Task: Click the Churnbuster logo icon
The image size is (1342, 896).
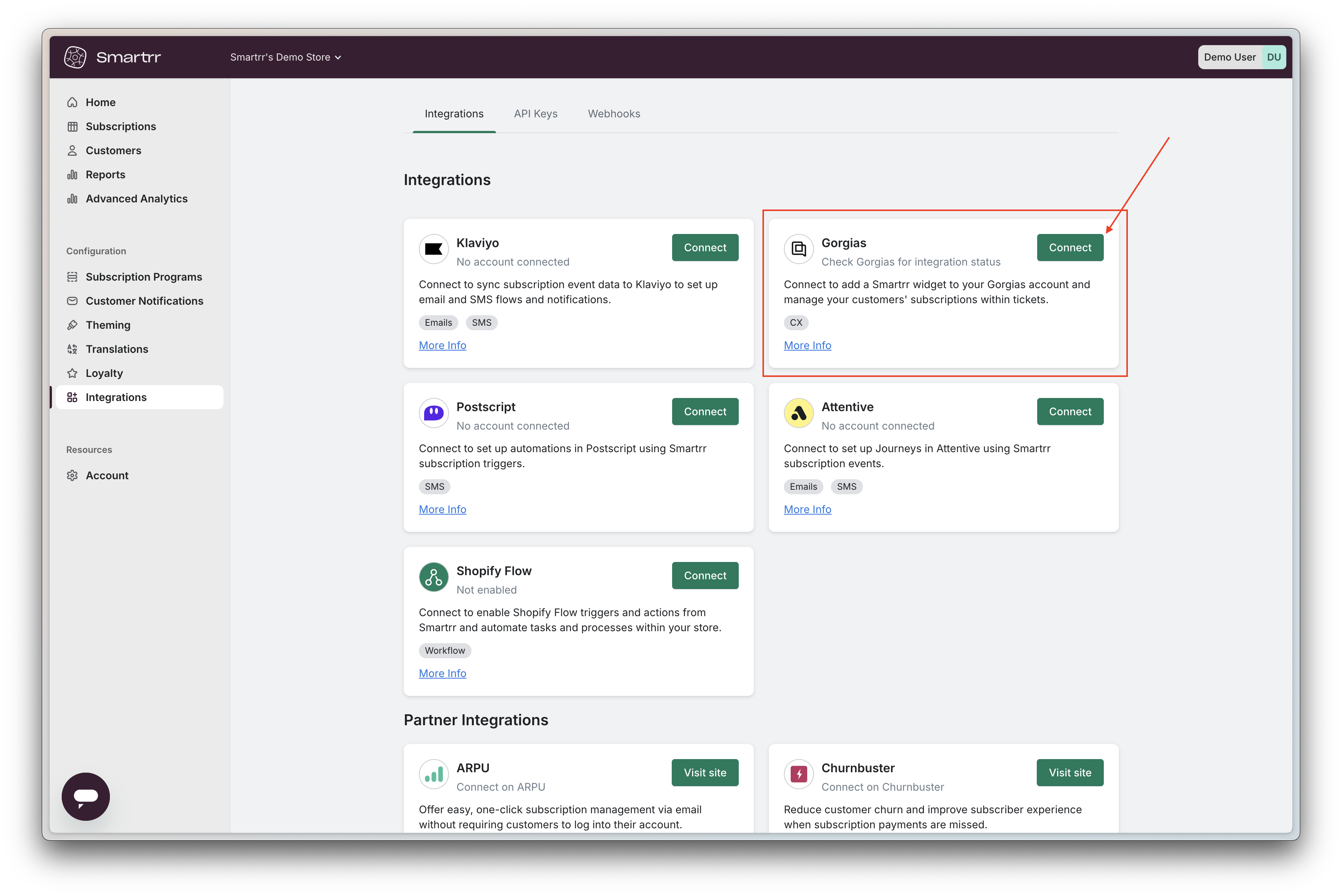Action: pyautogui.click(x=799, y=774)
